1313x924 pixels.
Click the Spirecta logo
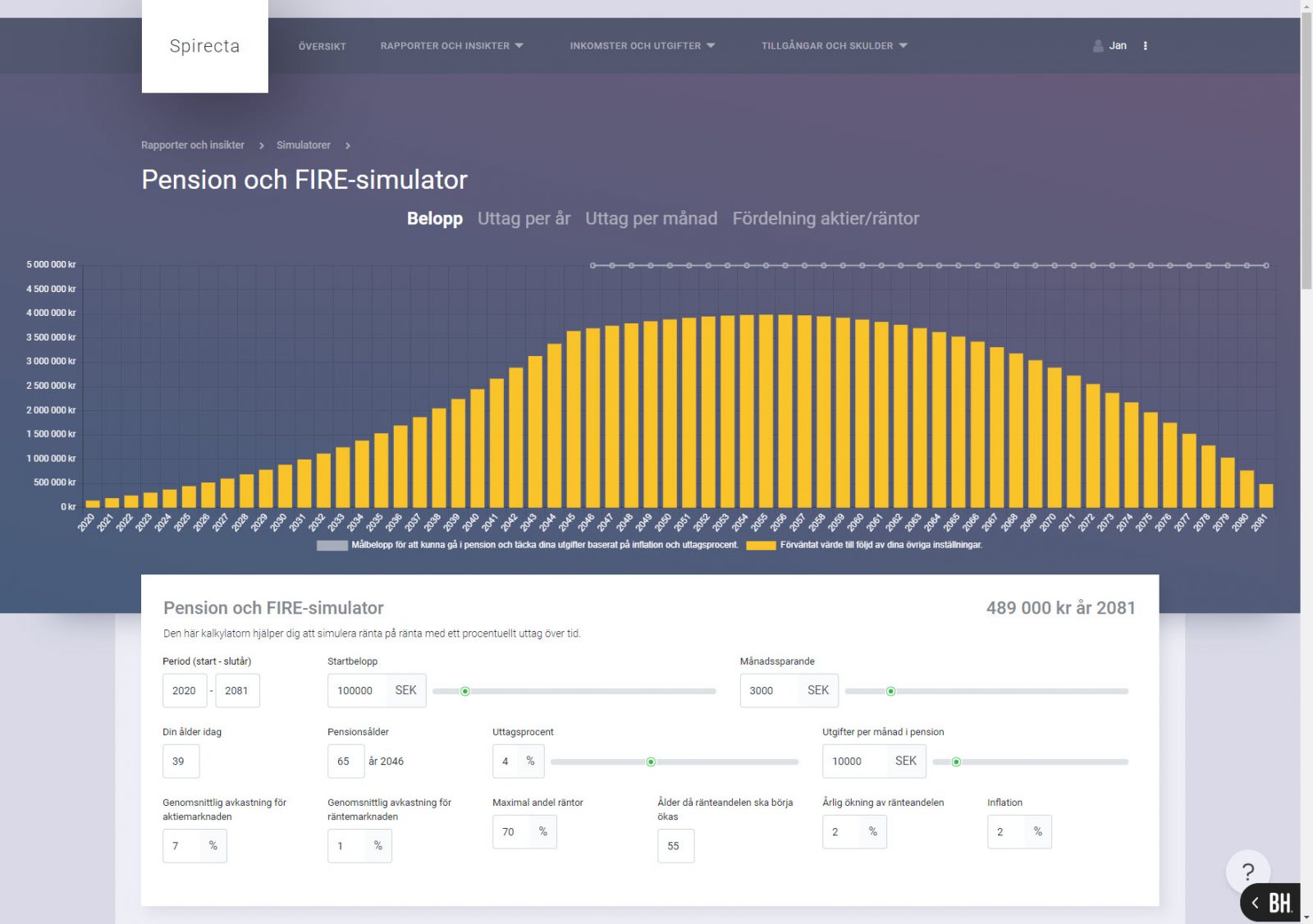coord(204,46)
